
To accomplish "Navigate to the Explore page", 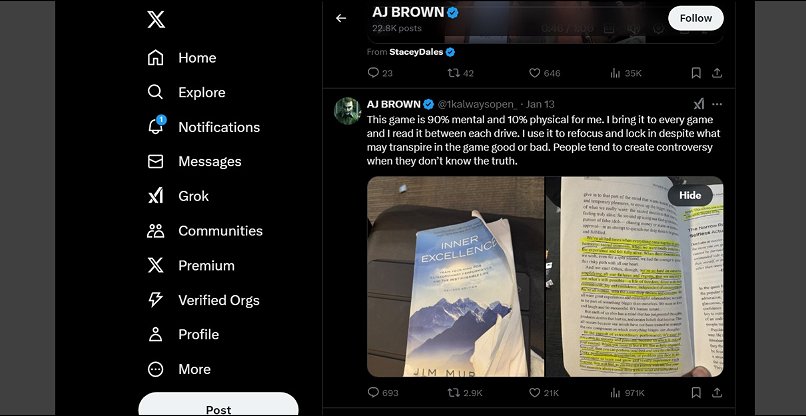I will (186, 93).
